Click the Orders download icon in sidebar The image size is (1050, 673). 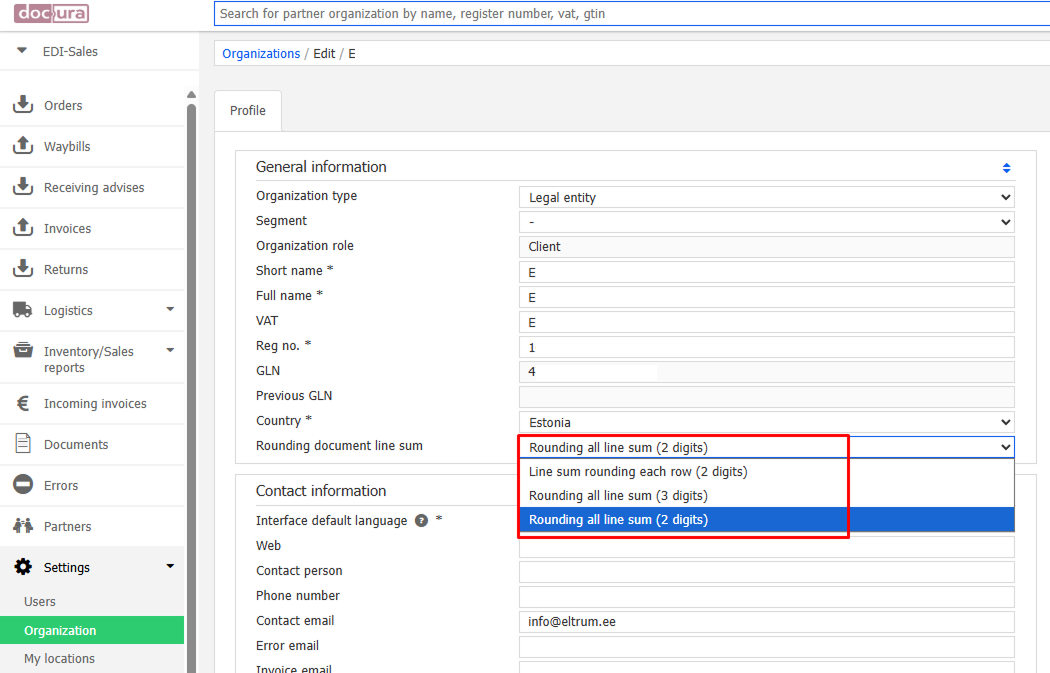coord(22,105)
